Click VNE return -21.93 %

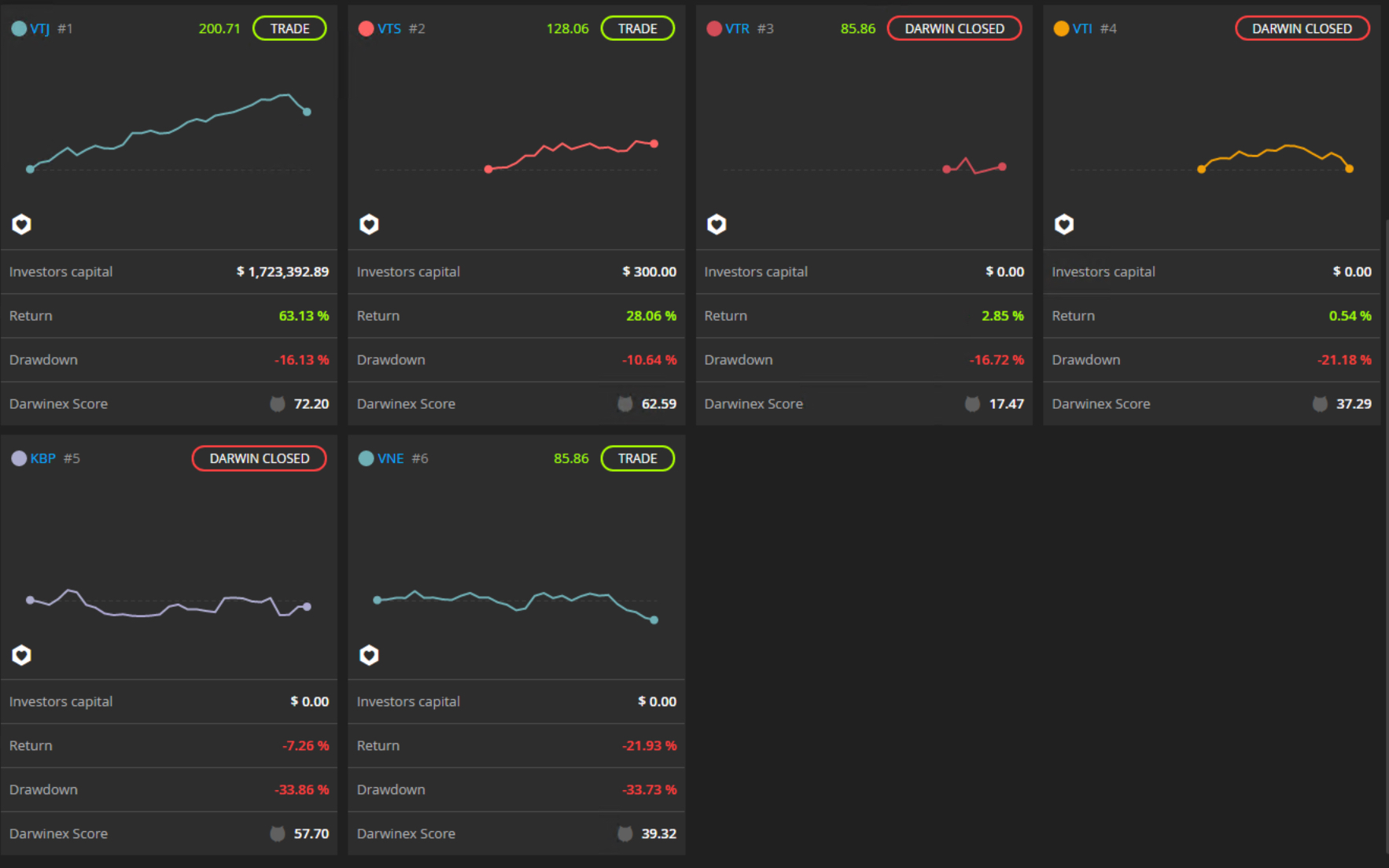[x=649, y=746]
